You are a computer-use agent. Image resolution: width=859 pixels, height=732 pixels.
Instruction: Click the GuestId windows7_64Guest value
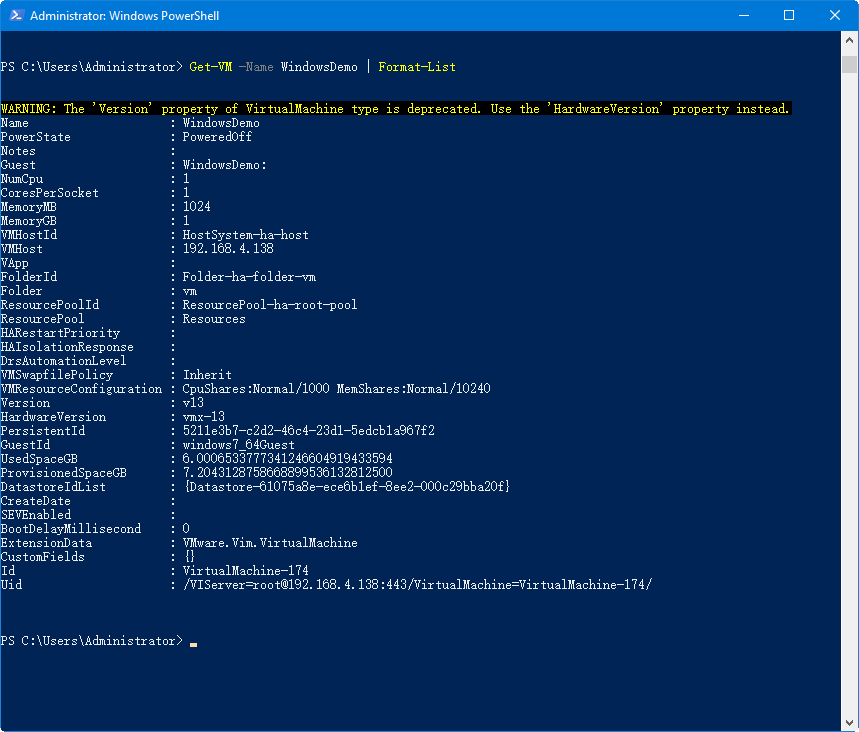tap(238, 445)
